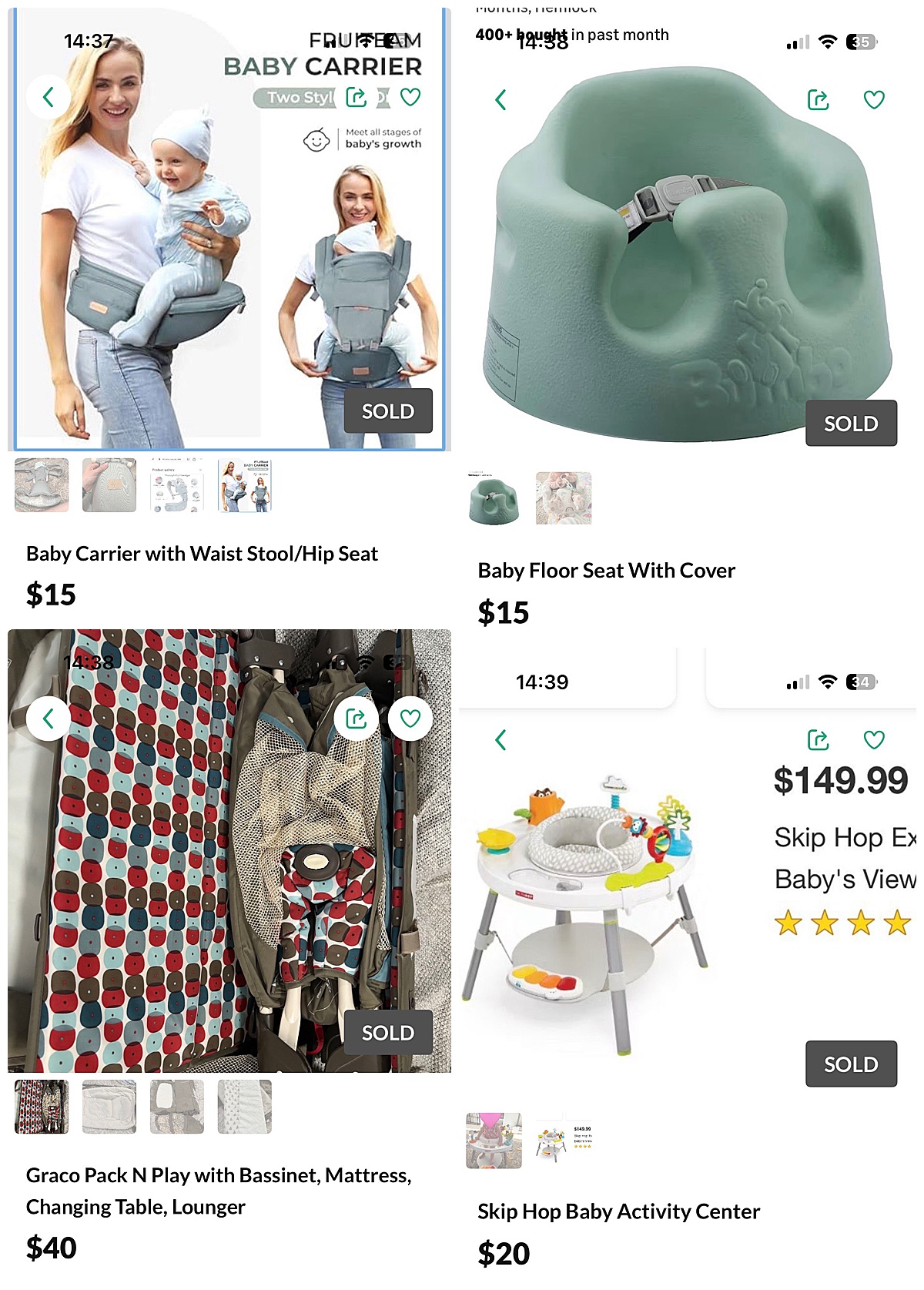924x1290 pixels.
Task: Share the Graco Pack N Play listing
Action: coord(357,719)
